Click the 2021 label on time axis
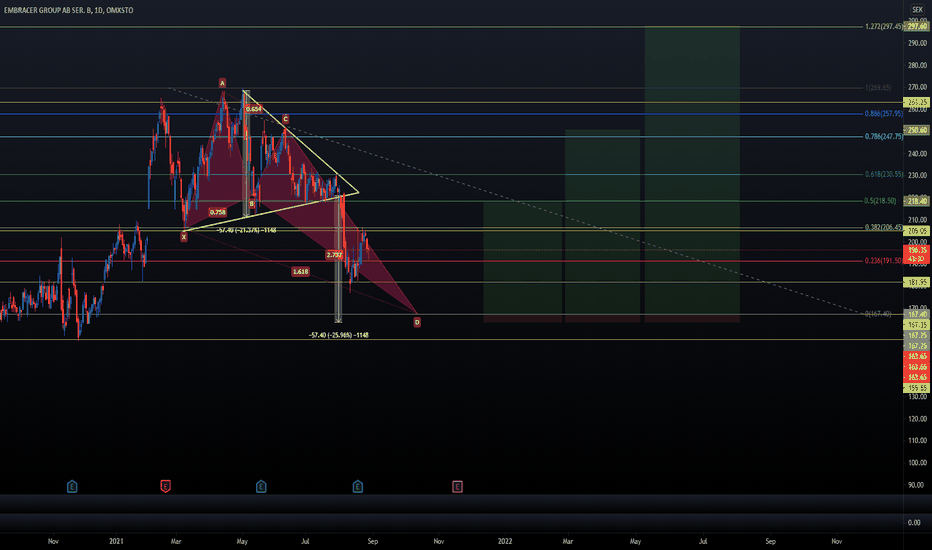932x550 pixels. click(x=116, y=541)
